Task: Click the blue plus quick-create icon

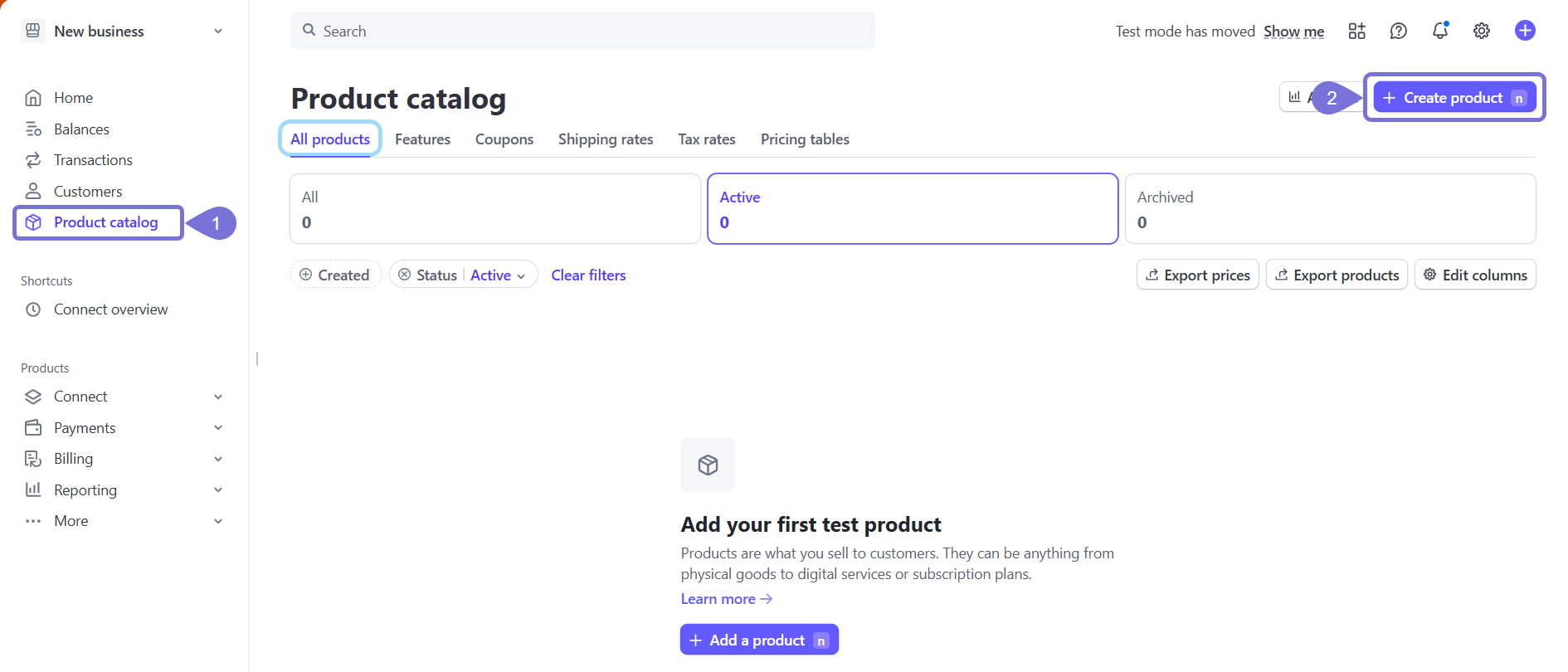Action: pos(1524,31)
